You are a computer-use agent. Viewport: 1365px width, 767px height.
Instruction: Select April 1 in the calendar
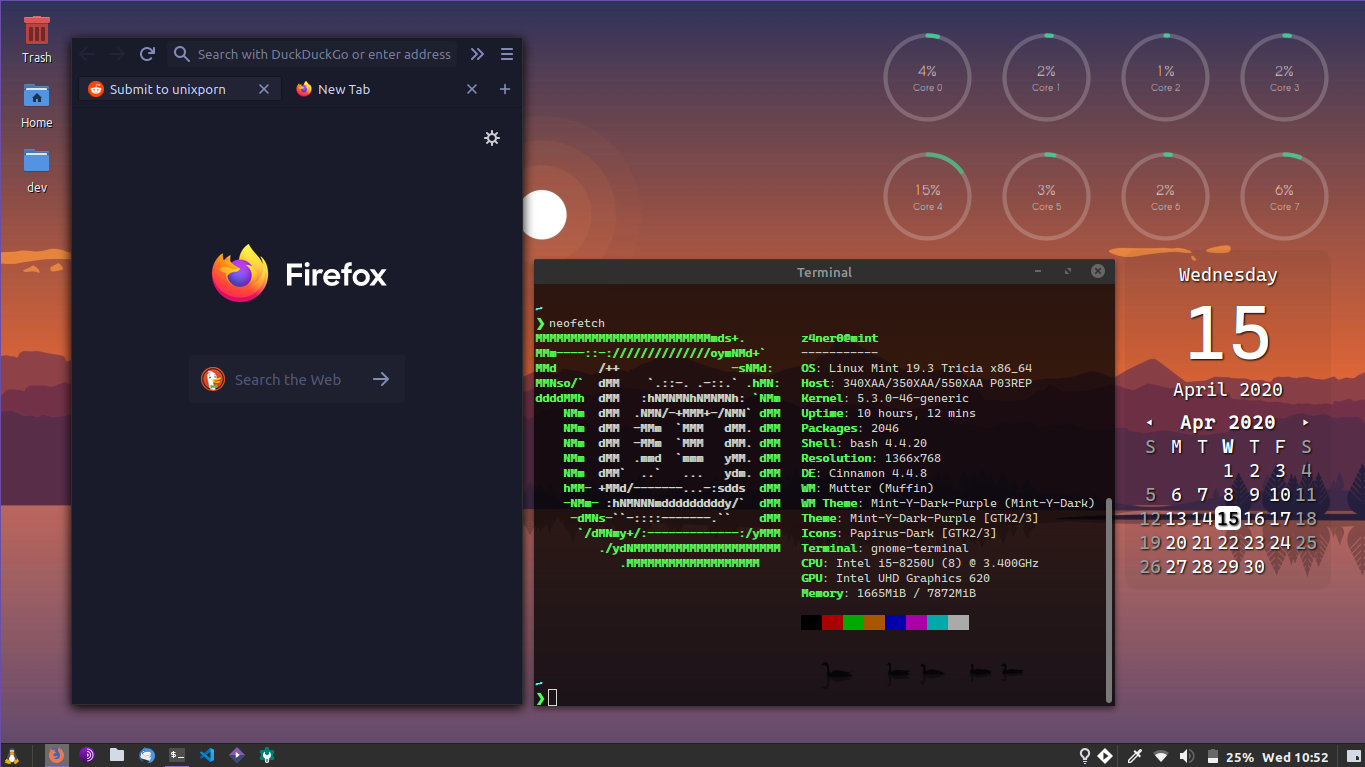click(x=1228, y=470)
